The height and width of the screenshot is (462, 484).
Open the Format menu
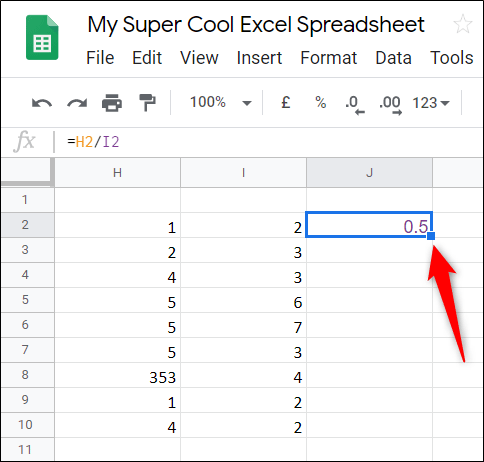(329, 58)
